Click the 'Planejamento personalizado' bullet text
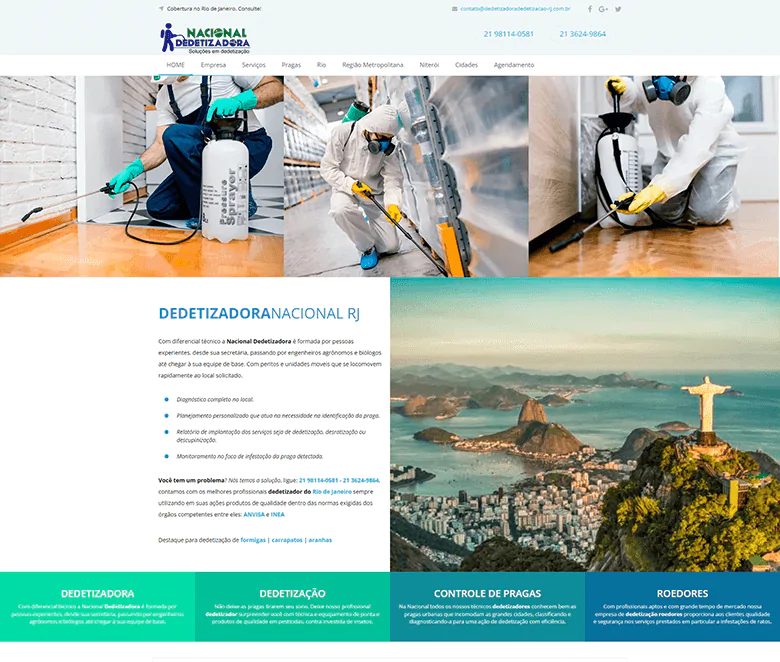780x662 pixels. tap(278, 415)
